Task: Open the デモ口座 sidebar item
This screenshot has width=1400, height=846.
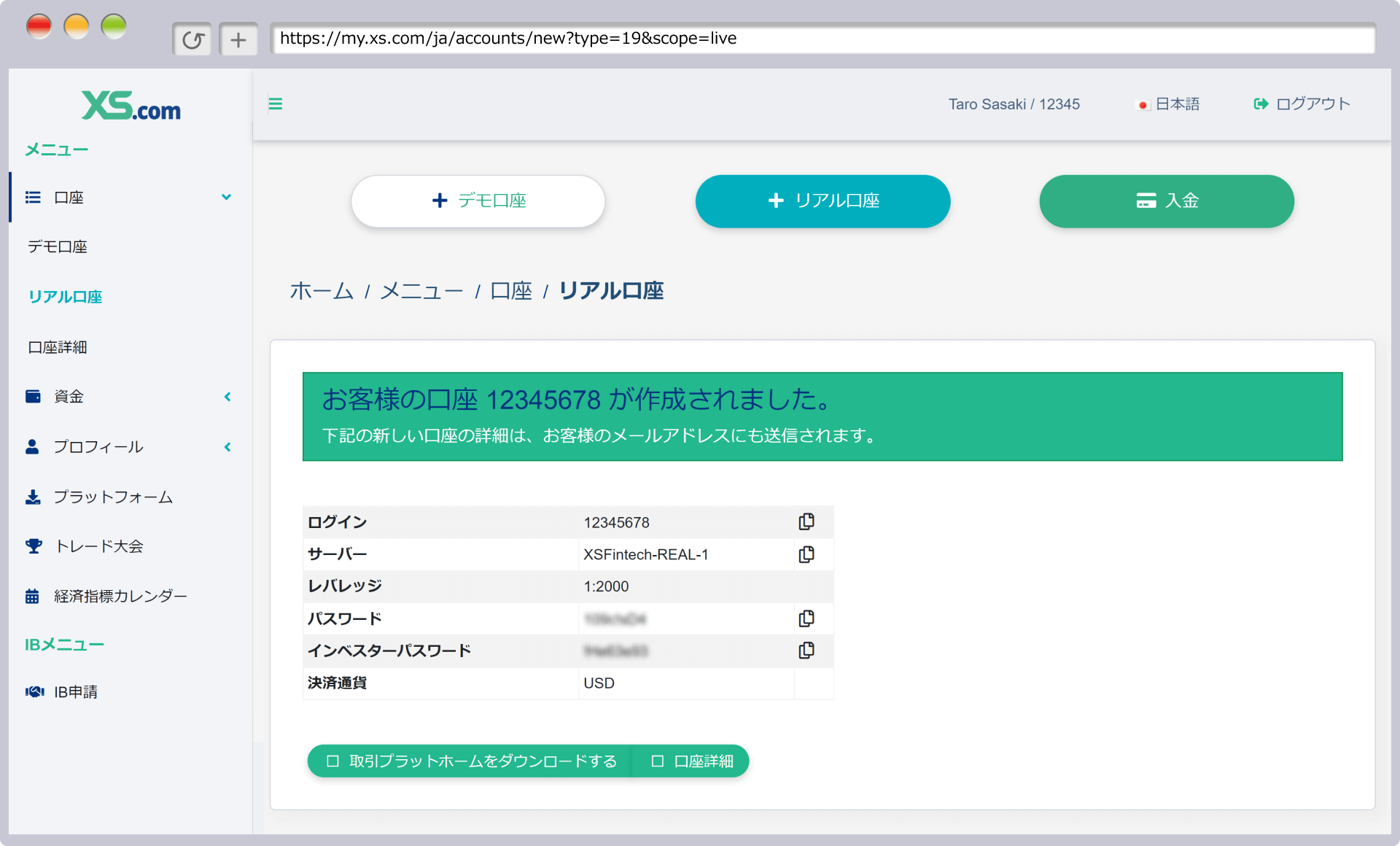Action: point(58,247)
